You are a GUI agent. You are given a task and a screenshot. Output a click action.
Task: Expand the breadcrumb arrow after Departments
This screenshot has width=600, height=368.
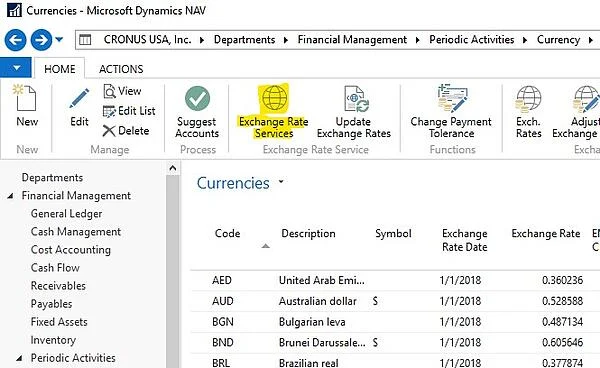(x=285, y=40)
